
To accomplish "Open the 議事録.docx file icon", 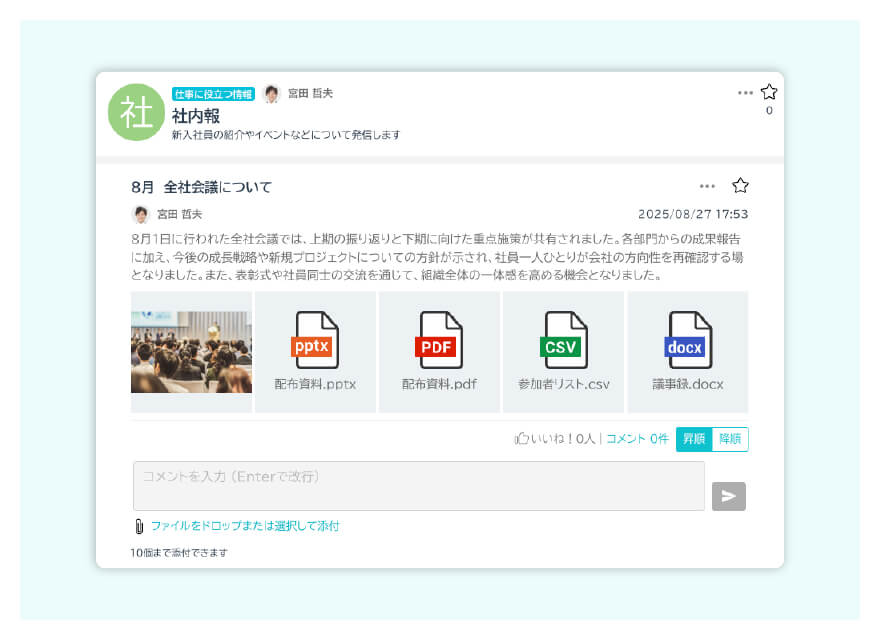I will pos(688,340).
